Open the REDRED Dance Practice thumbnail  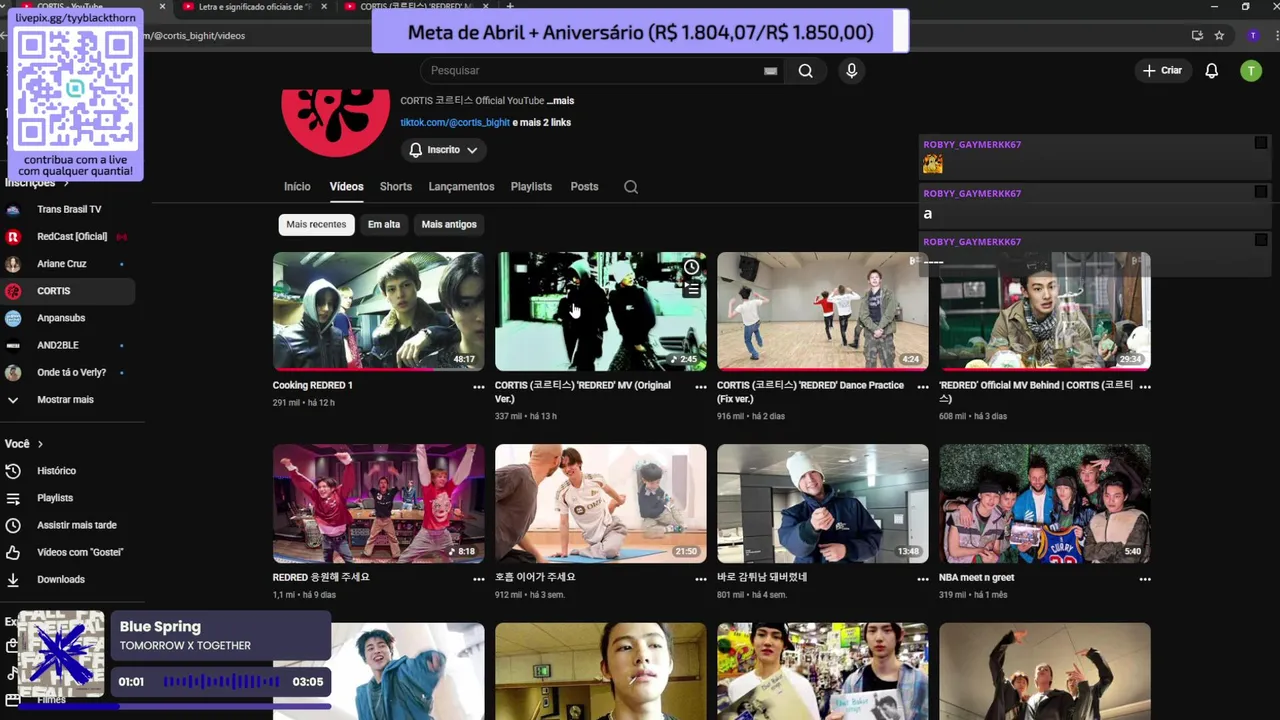point(822,311)
